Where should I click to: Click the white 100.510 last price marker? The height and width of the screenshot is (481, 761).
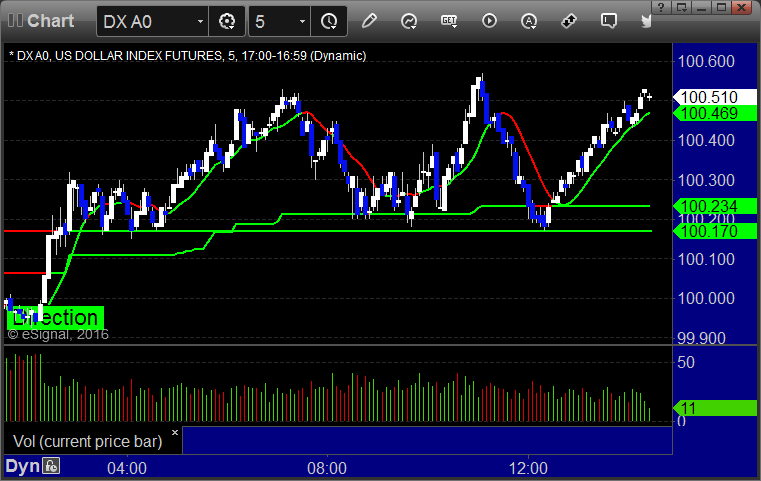714,97
